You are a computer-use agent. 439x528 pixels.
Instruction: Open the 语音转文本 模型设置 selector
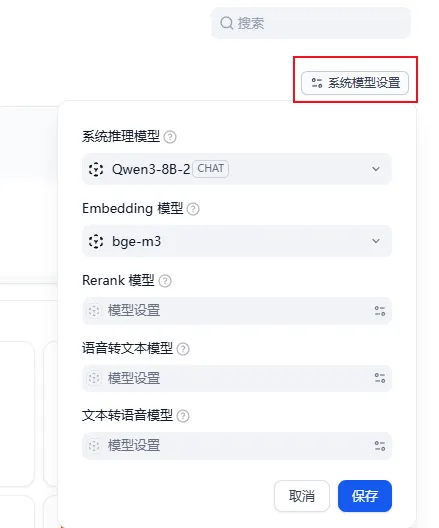[x=237, y=378]
